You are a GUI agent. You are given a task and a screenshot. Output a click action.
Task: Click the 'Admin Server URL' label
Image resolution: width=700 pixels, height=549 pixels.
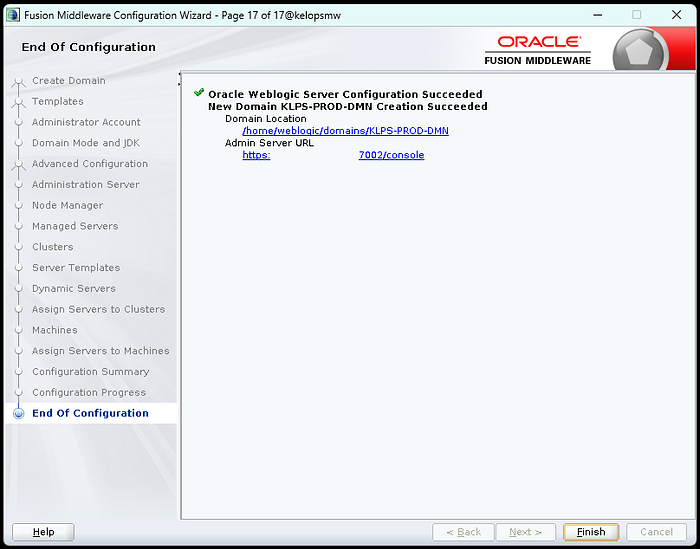(x=269, y=143)
